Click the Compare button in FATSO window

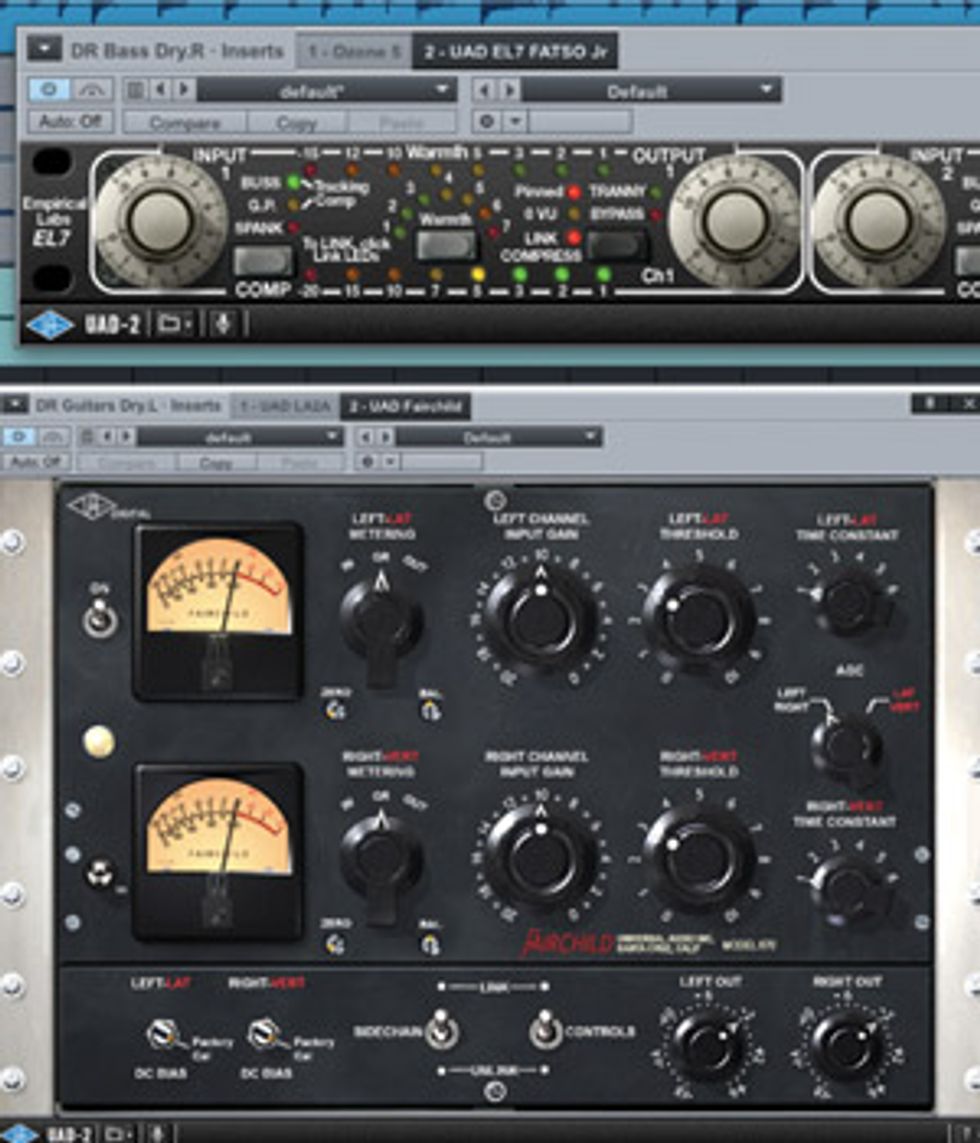coord(185,122)
